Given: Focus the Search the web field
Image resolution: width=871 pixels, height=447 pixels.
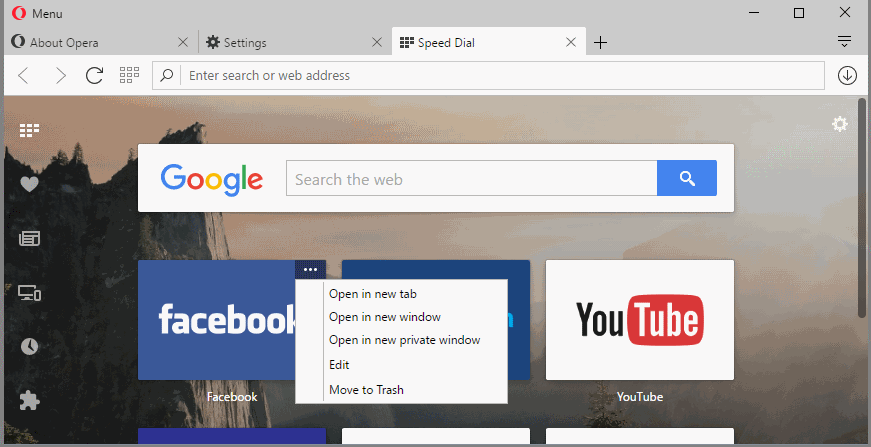Looking at the screenshot, I should (x=472, y=178).
